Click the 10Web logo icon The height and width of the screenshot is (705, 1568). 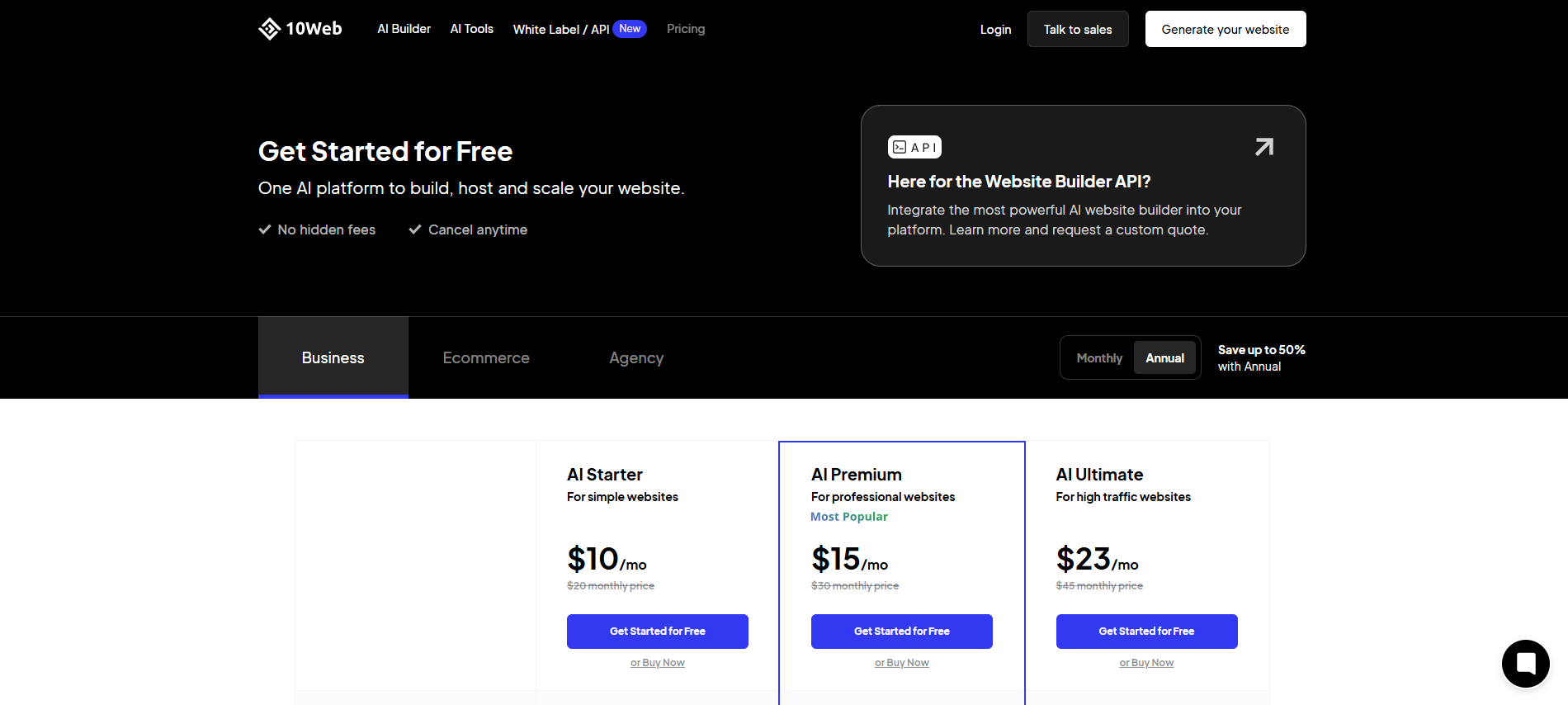click(269, 27)
